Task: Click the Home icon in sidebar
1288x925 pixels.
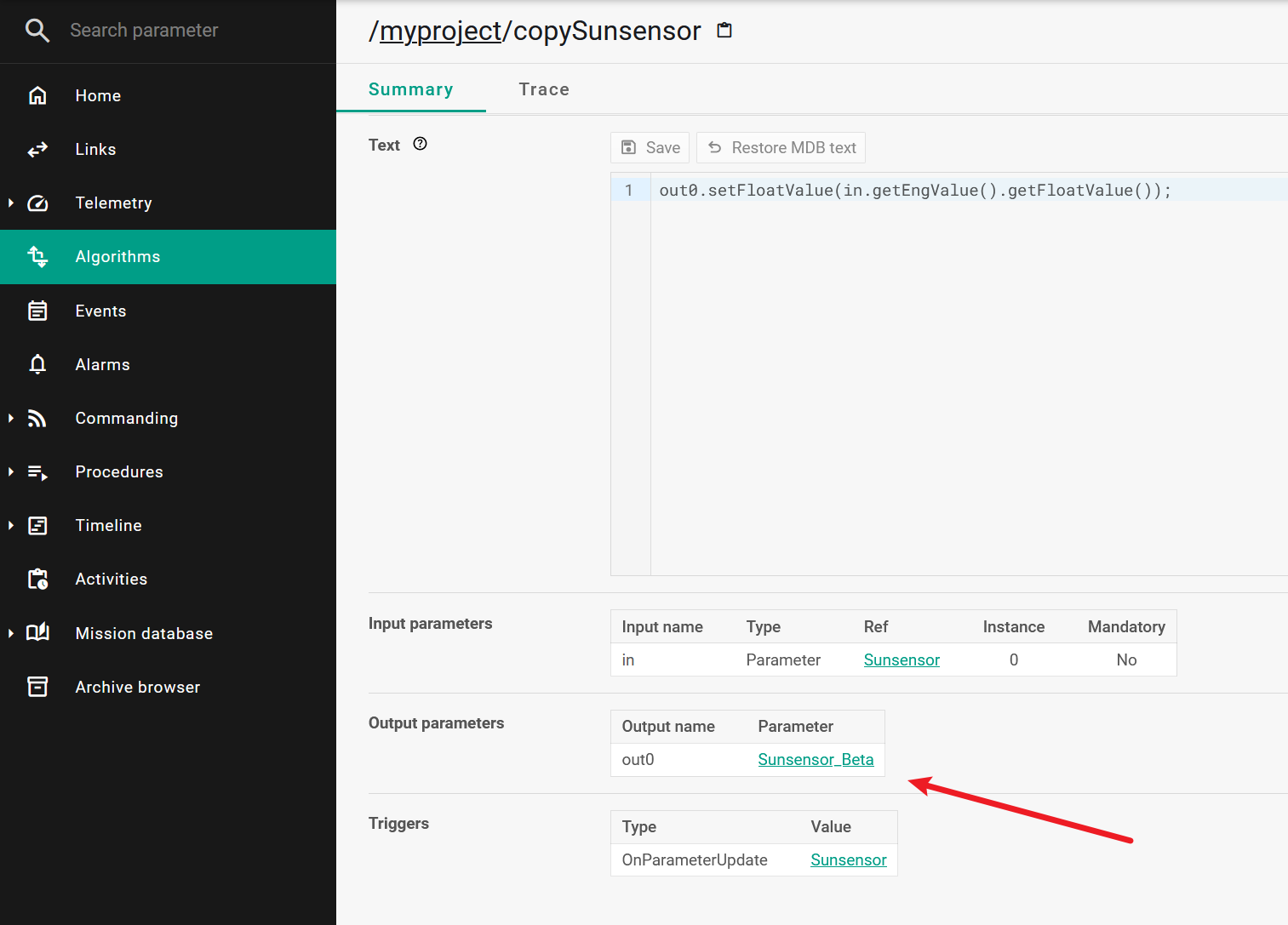Action: (x=37, y=95)
